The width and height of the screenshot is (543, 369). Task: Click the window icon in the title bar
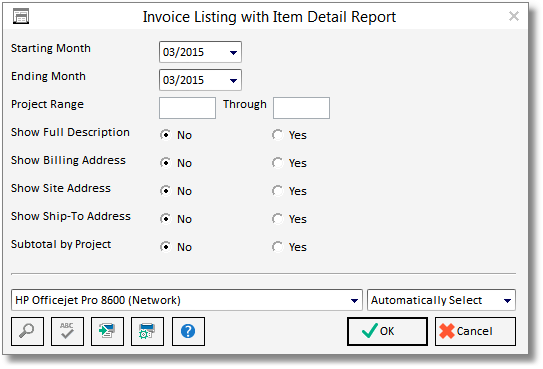click(x=21, y=16)
